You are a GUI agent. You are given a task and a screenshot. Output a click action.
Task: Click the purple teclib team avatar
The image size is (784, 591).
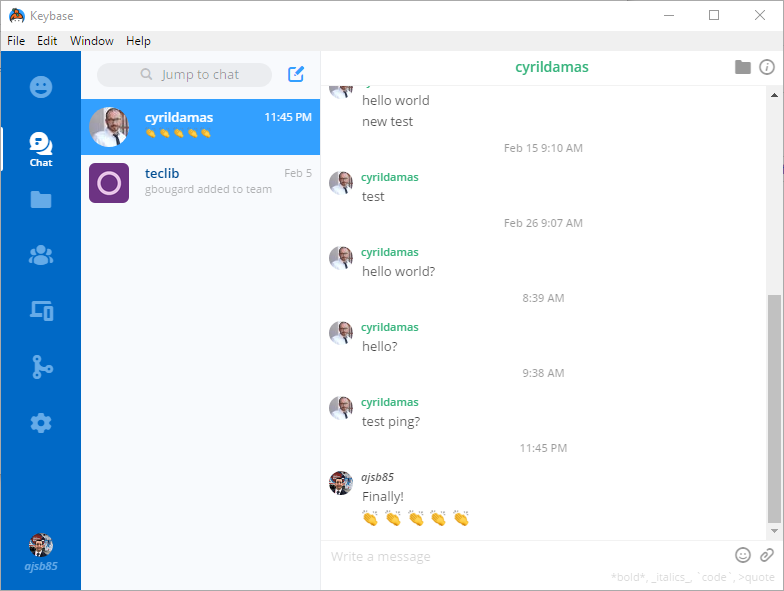109,182
